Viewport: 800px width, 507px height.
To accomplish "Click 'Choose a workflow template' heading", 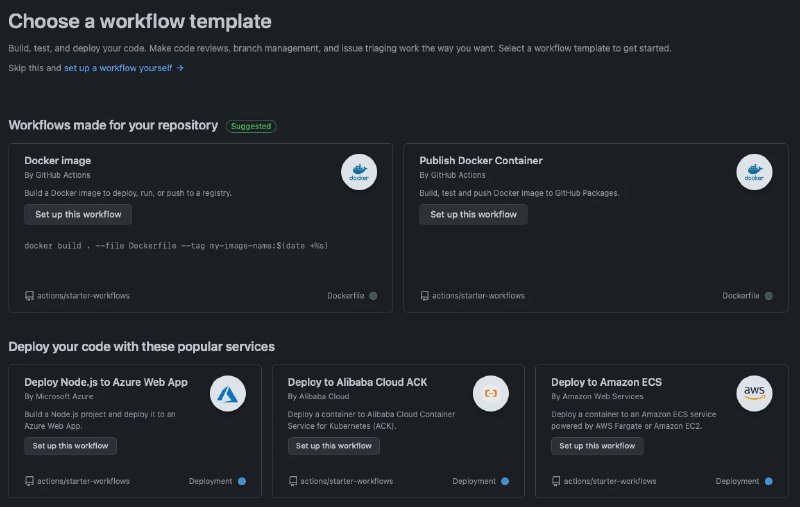I will point(140,21).
